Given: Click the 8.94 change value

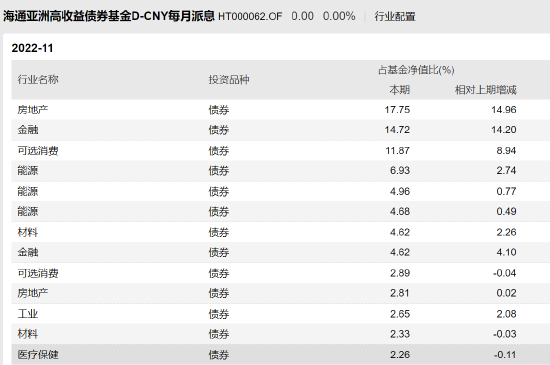Looking at the screenshot, I should pos(506,151).
